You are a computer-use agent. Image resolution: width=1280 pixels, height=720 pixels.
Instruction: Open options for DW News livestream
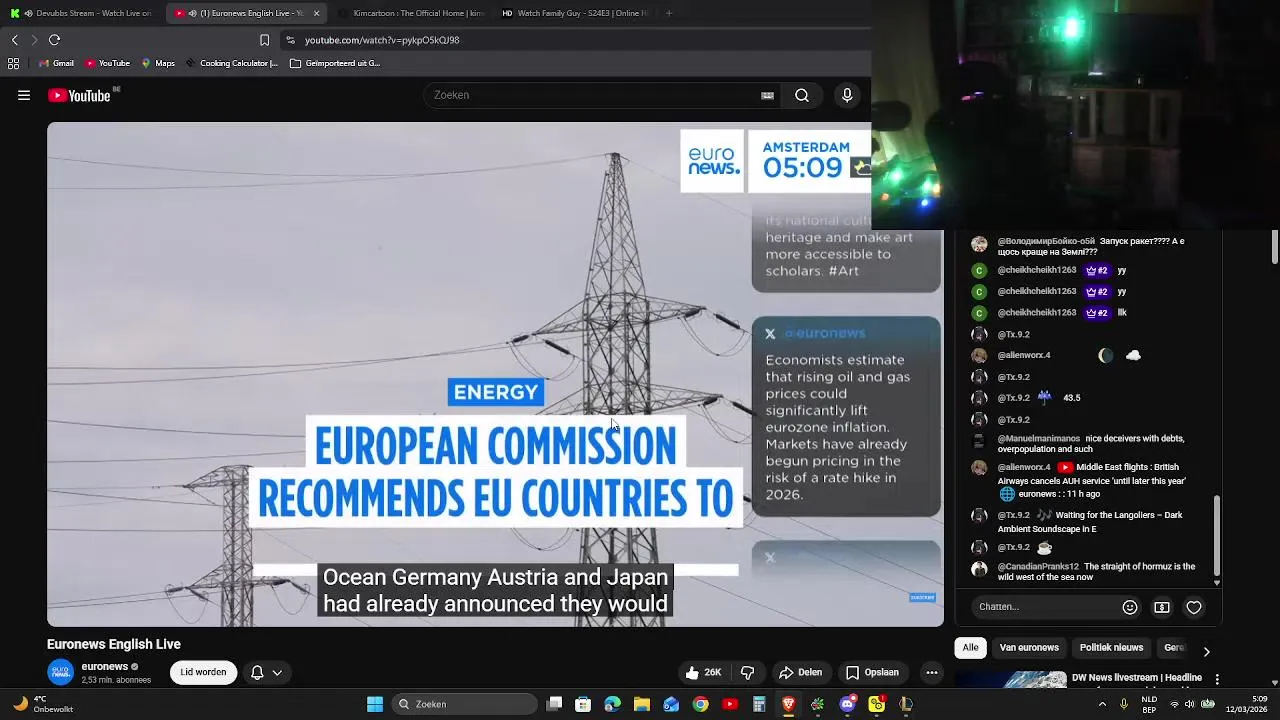tap(1217, 679)
